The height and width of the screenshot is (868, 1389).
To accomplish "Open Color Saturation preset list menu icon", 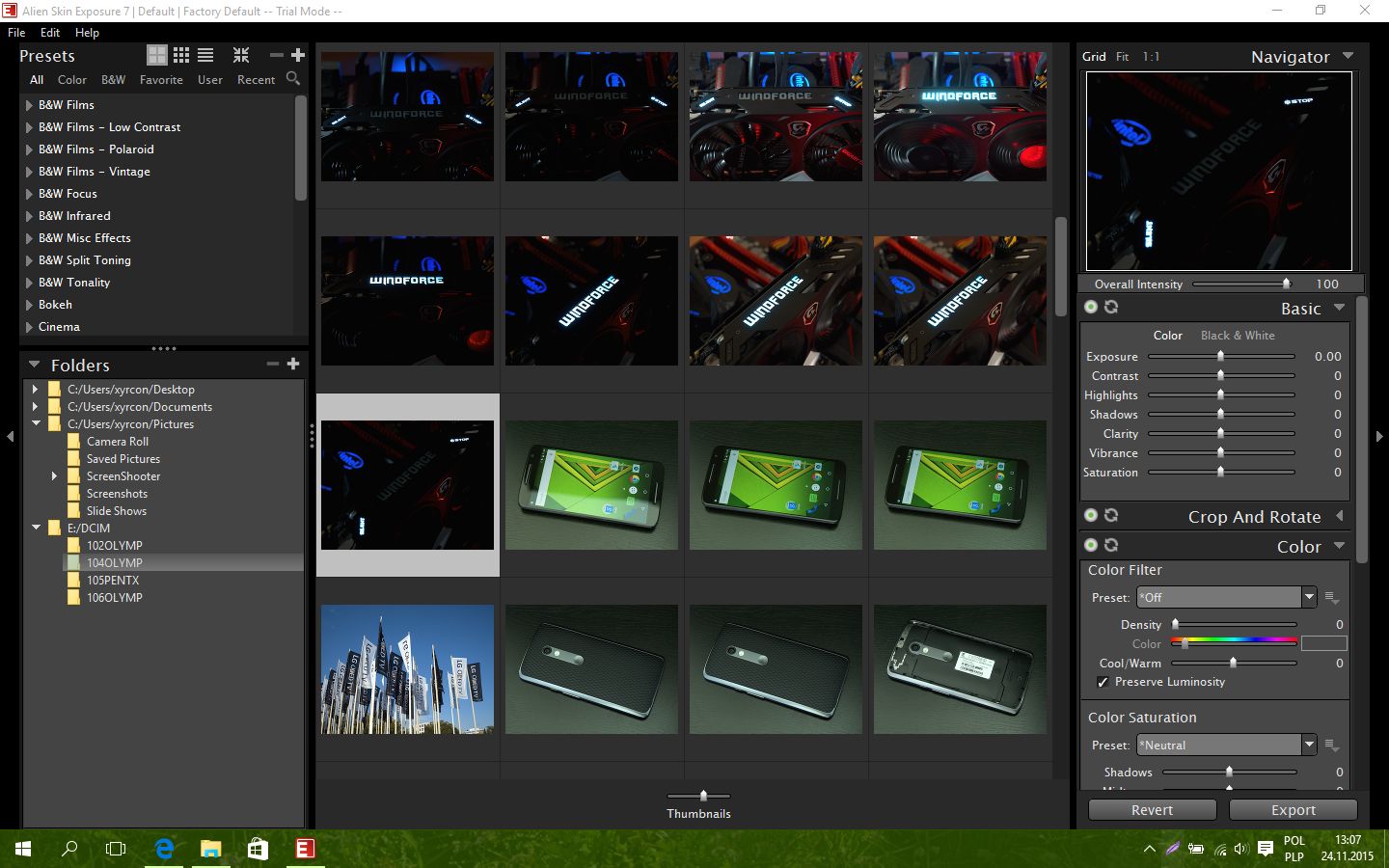I will pyautogui.click(x=1332, y=746).
